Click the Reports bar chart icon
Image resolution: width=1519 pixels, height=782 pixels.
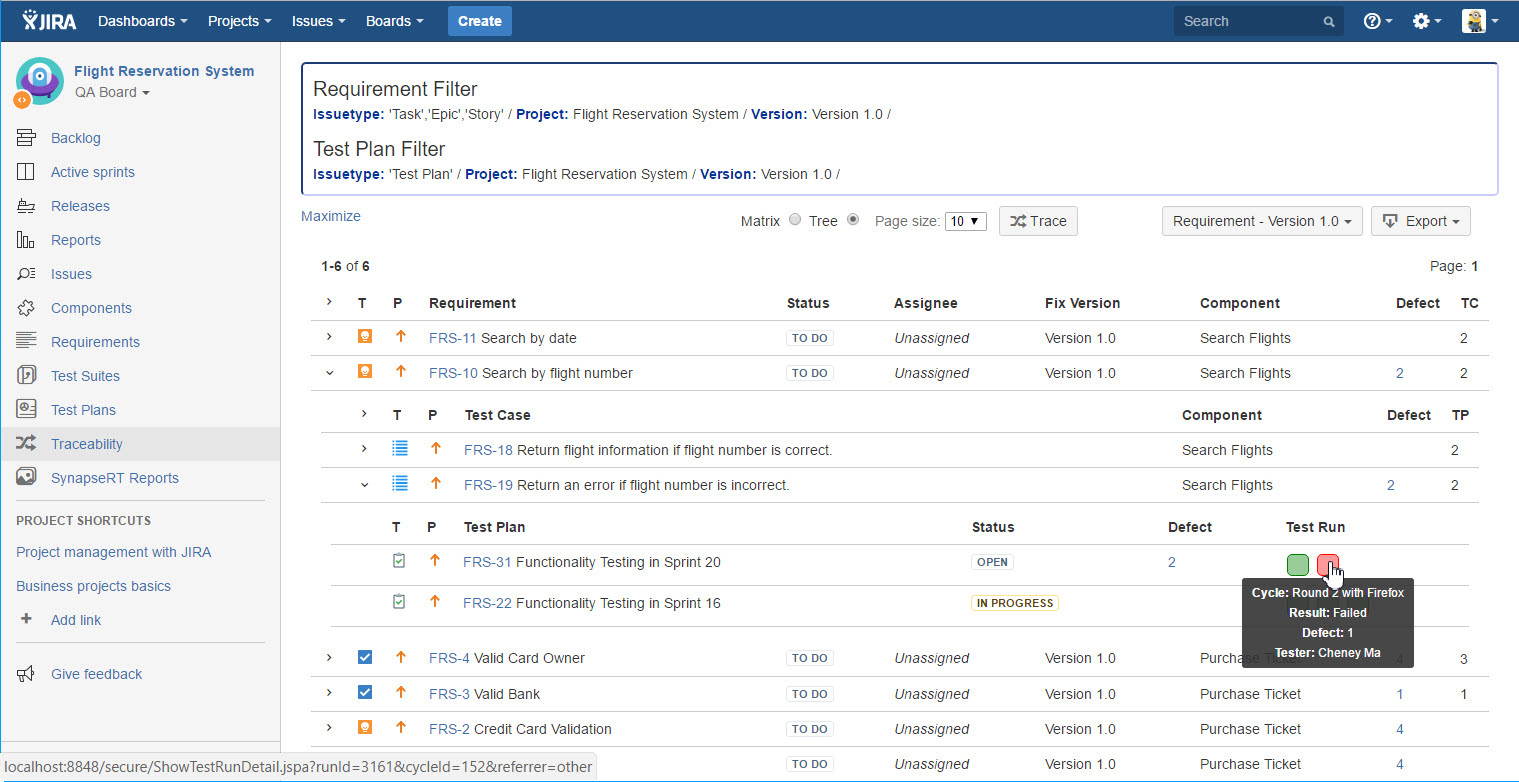[26, 240]
